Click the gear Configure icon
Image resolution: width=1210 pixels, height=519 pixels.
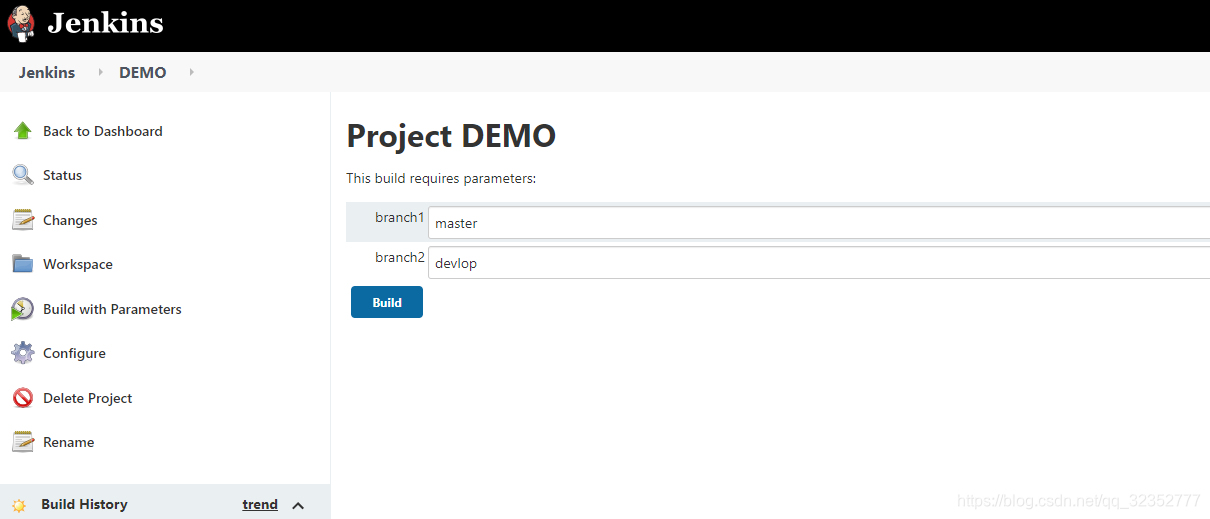point(23,353)
